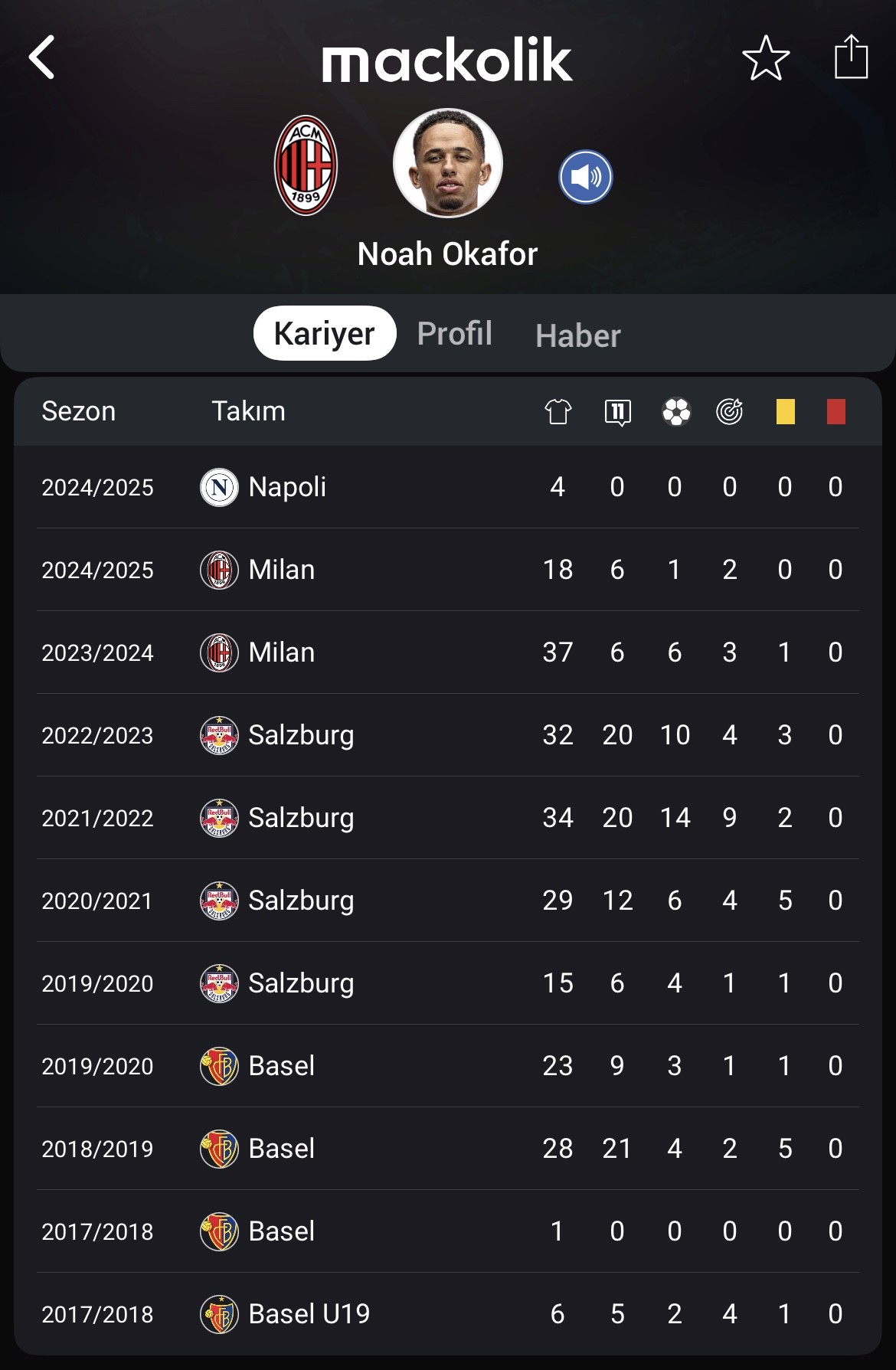Switch to the Haber tab

click(578, 335)
